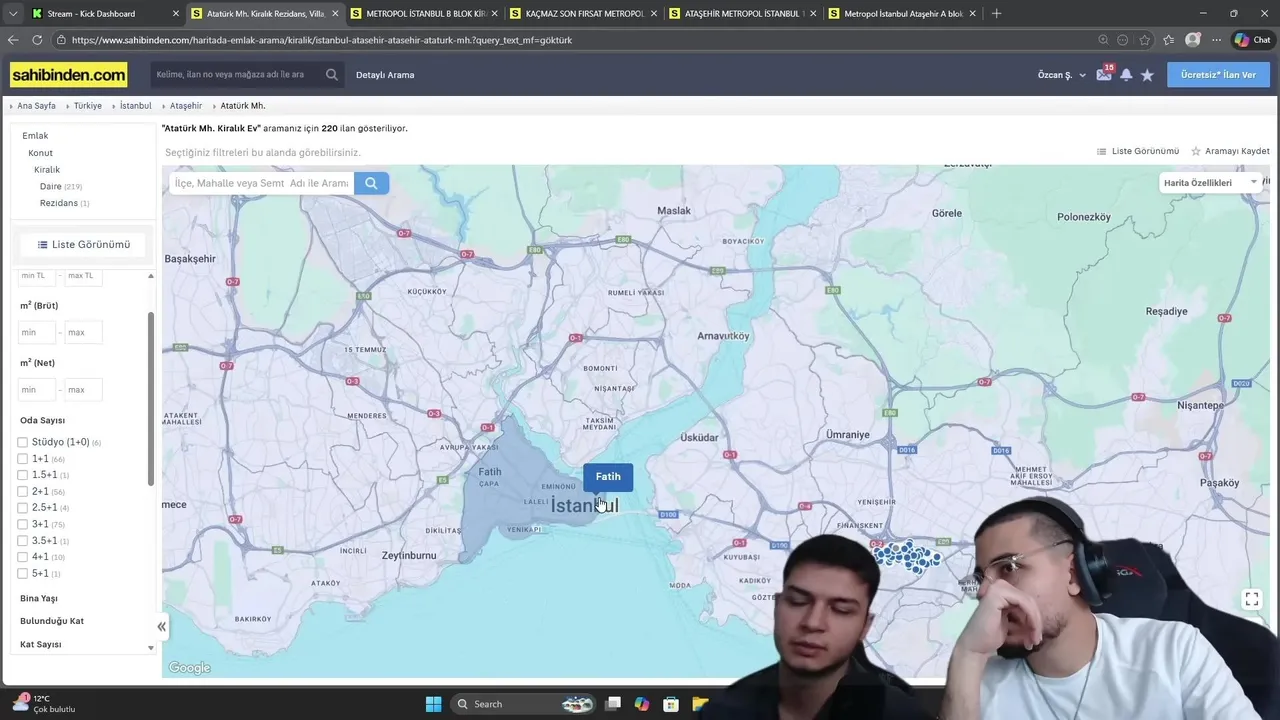Open File Explorer from the taskbar
Viewport: 1280px width, 720px height.
point(700,704)
